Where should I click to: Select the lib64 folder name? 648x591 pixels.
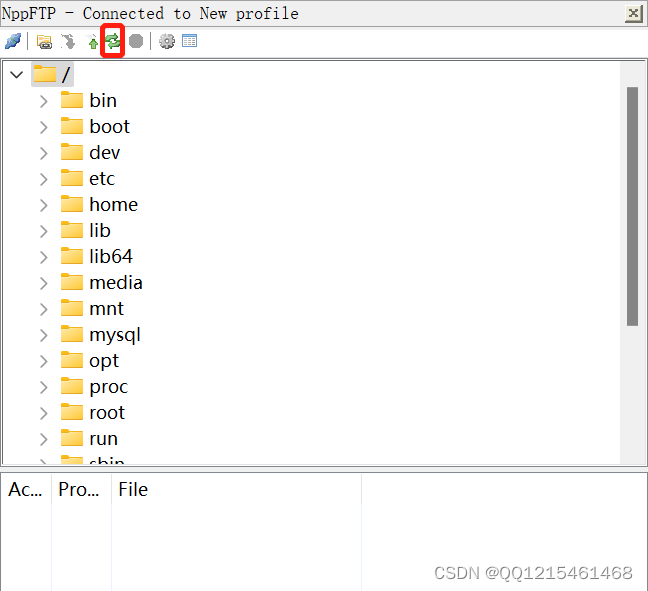pos(111,257)
